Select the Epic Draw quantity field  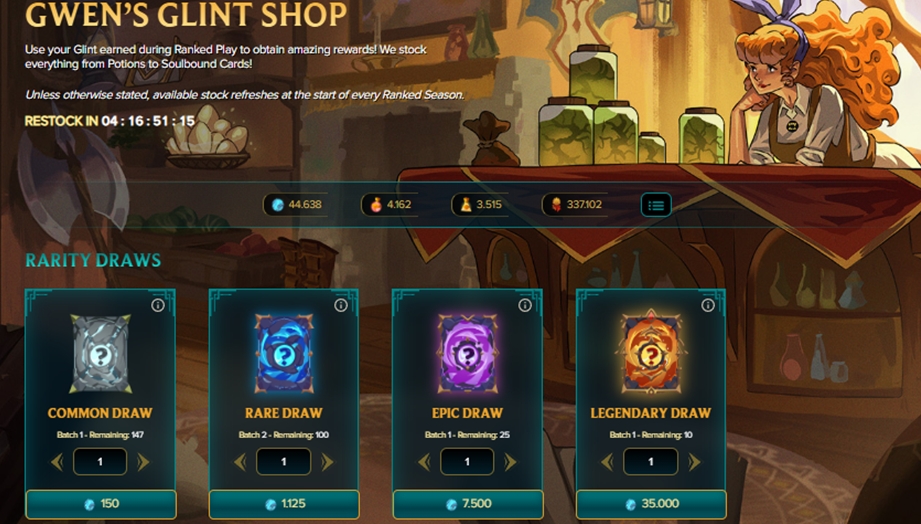point(467,462)
